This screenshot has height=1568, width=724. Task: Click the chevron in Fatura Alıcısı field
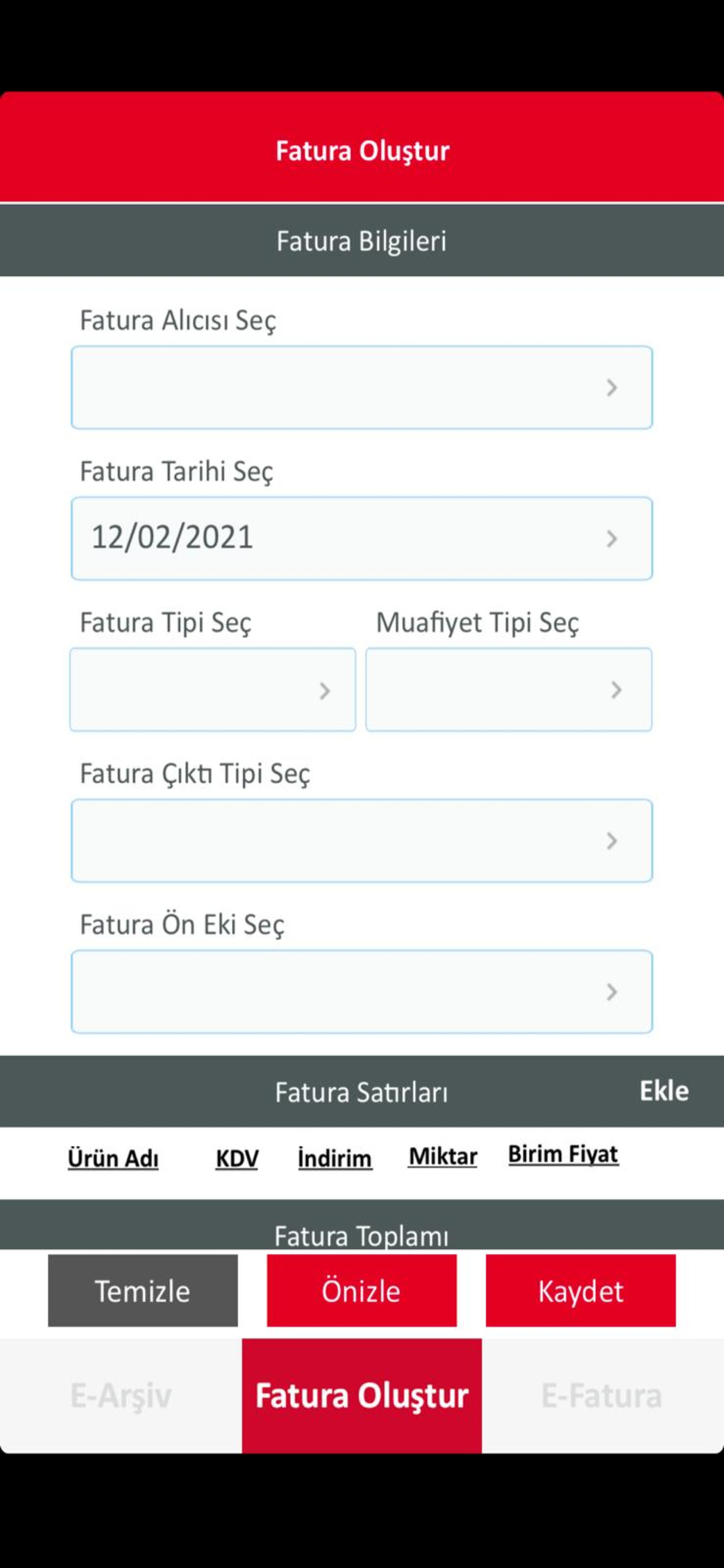pyautogui.click(x=612, y=387)
